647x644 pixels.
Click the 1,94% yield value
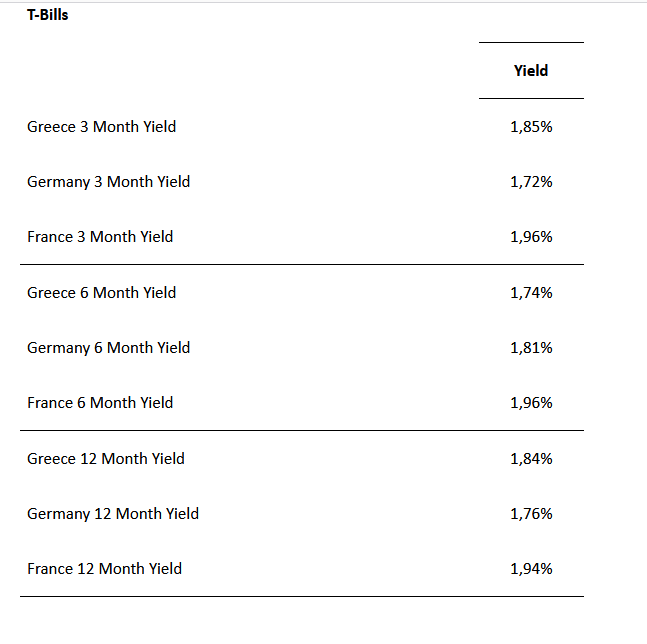pyautogui.click(x=531, y=569)
